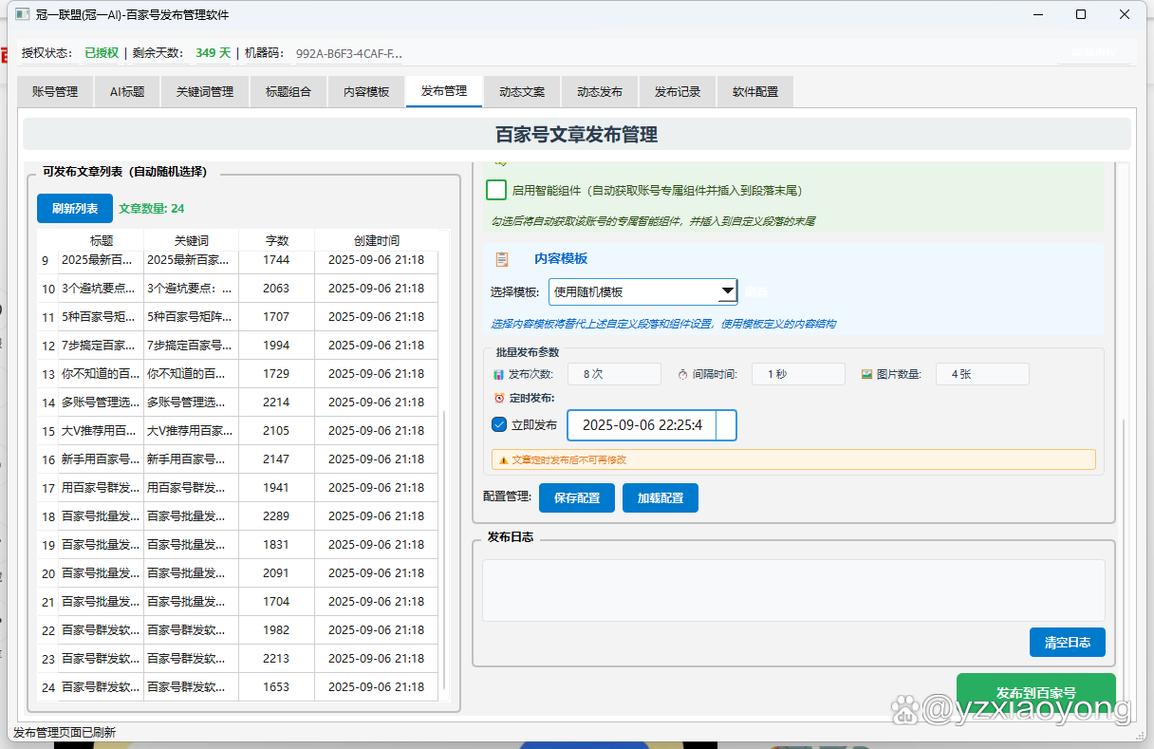Image resolution: width=1154 pixels, height=749 pixels.
Task: Click word count 1831 in row 19
Action: [x=276, y=544]
